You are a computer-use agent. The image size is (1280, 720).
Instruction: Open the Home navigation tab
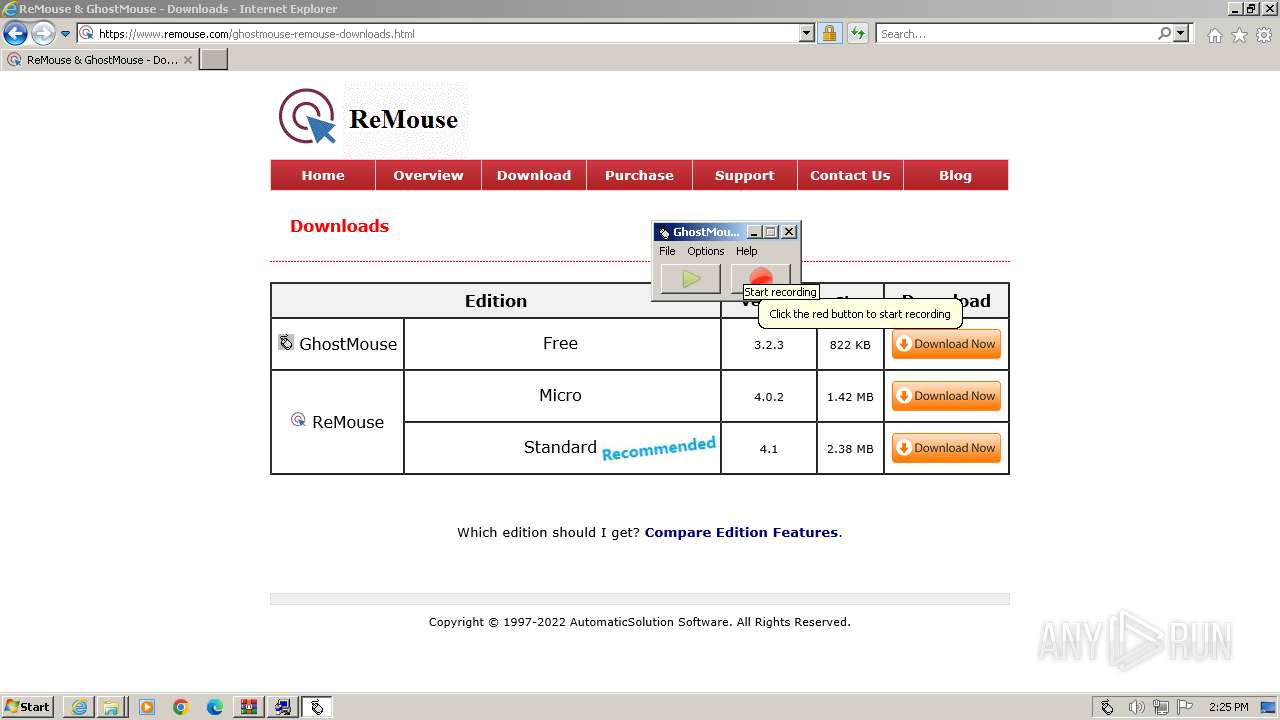tap(323, 175)
